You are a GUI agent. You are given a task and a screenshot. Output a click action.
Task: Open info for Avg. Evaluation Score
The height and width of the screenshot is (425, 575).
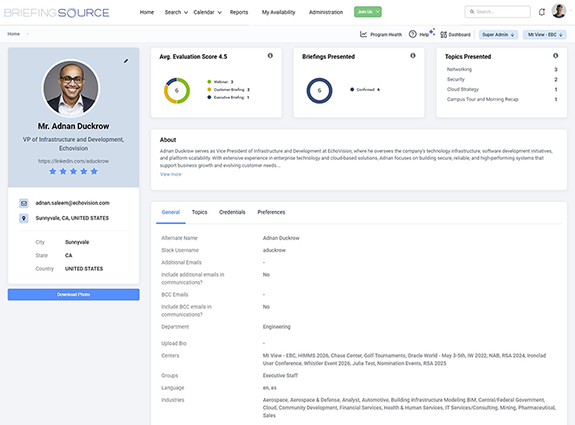click(270, 56)
